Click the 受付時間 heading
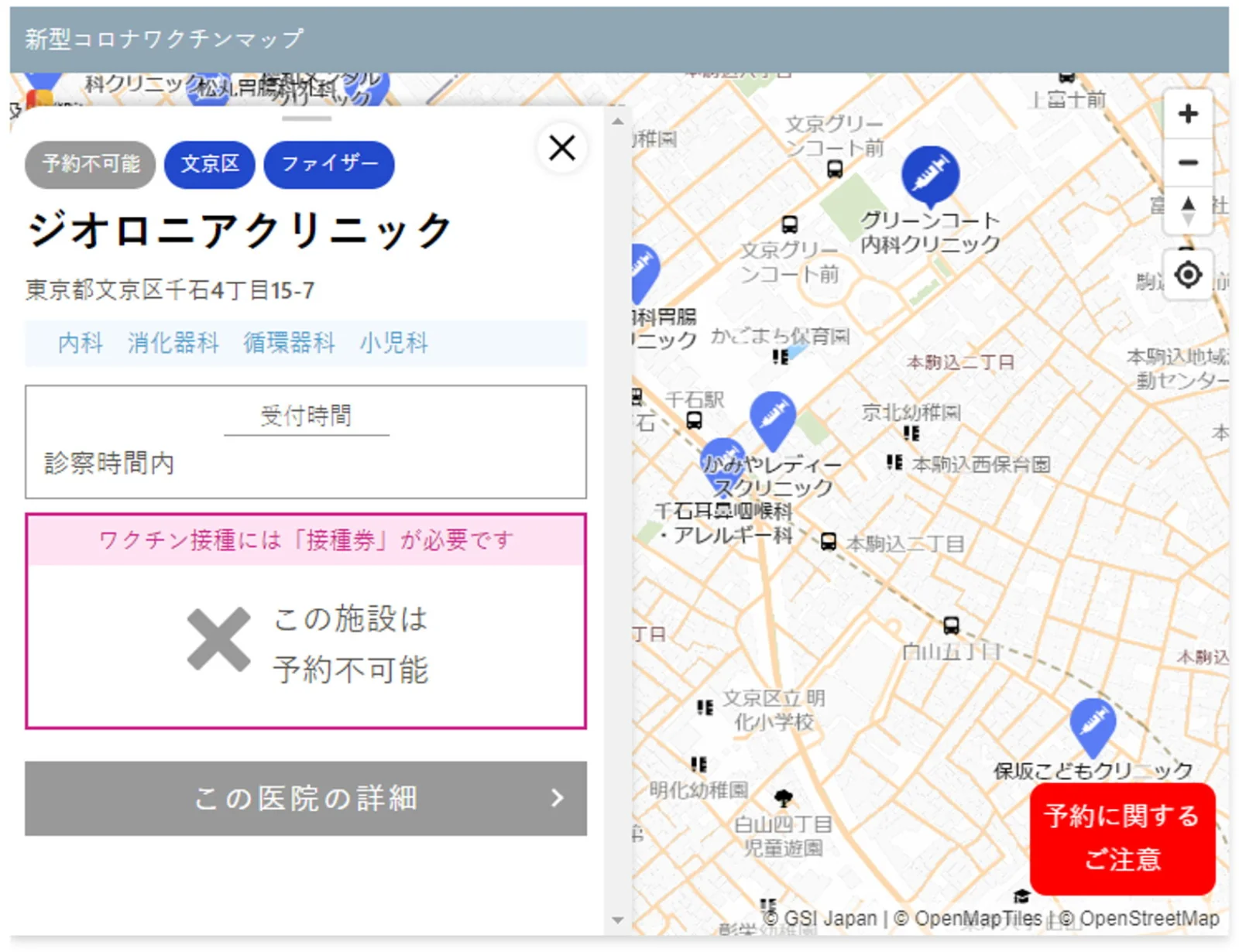1239x952 pixels. coord(306,416)
